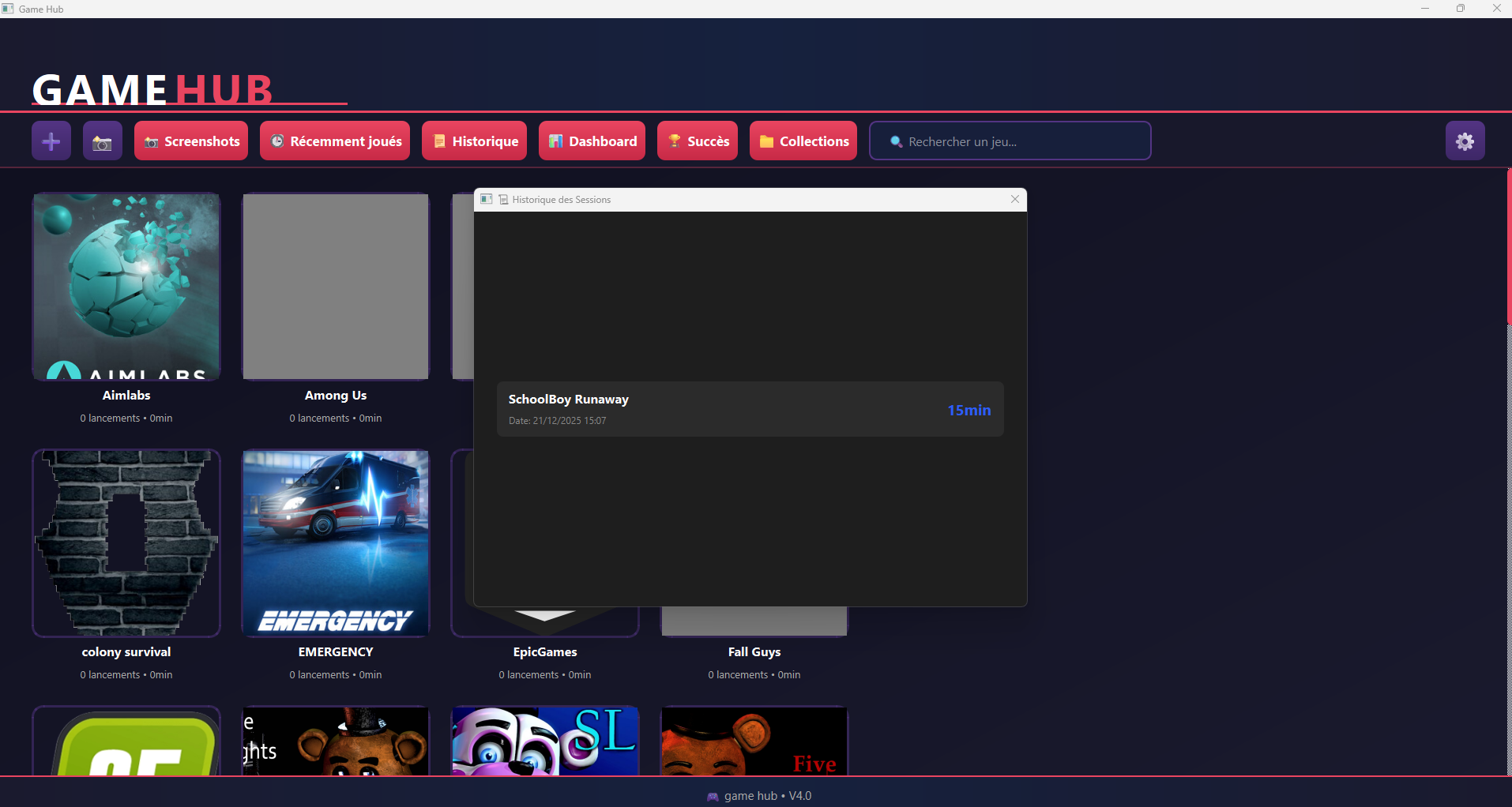Click the clock icon on Récemment joués
This screenshot has width=1512, height=807.
point(277,141)
